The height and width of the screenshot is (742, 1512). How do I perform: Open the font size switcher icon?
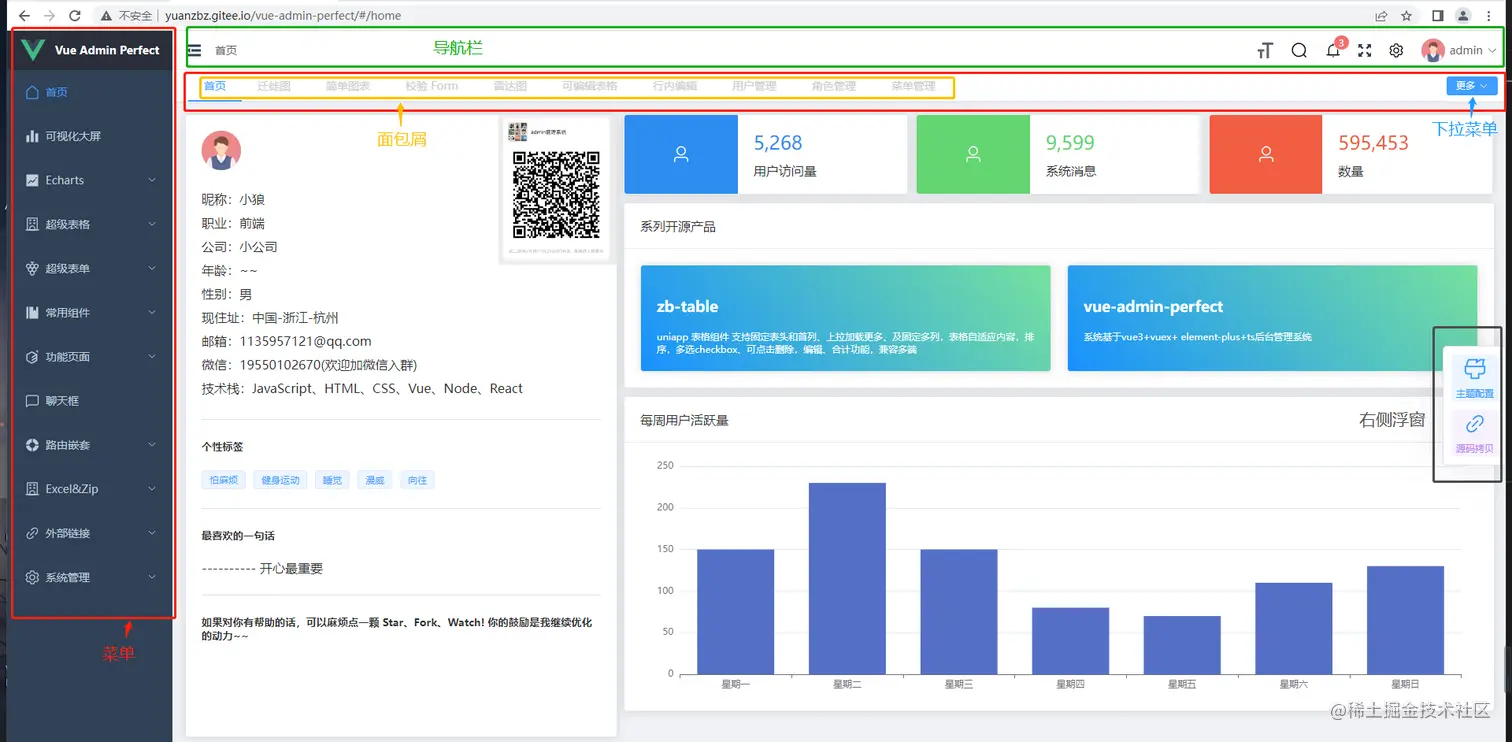coord(1265,50)
